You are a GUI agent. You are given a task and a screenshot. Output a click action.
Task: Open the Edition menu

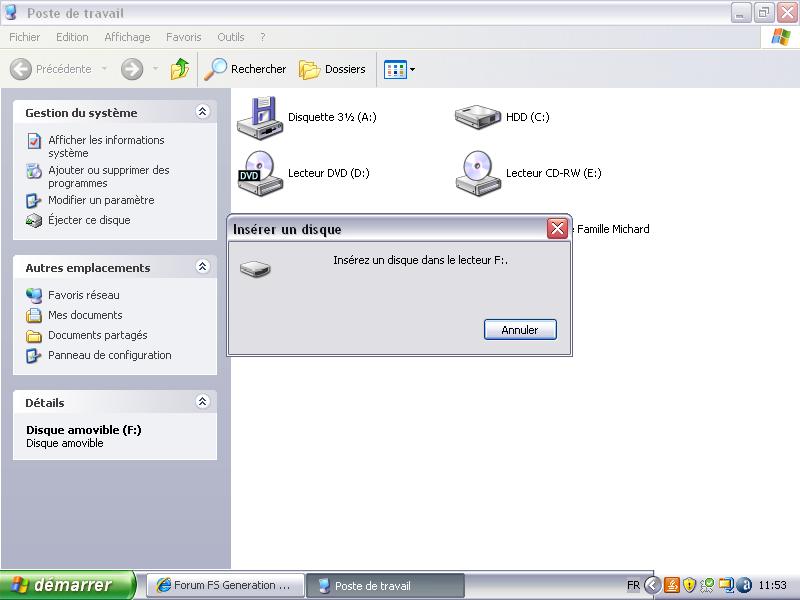(72, 37)
